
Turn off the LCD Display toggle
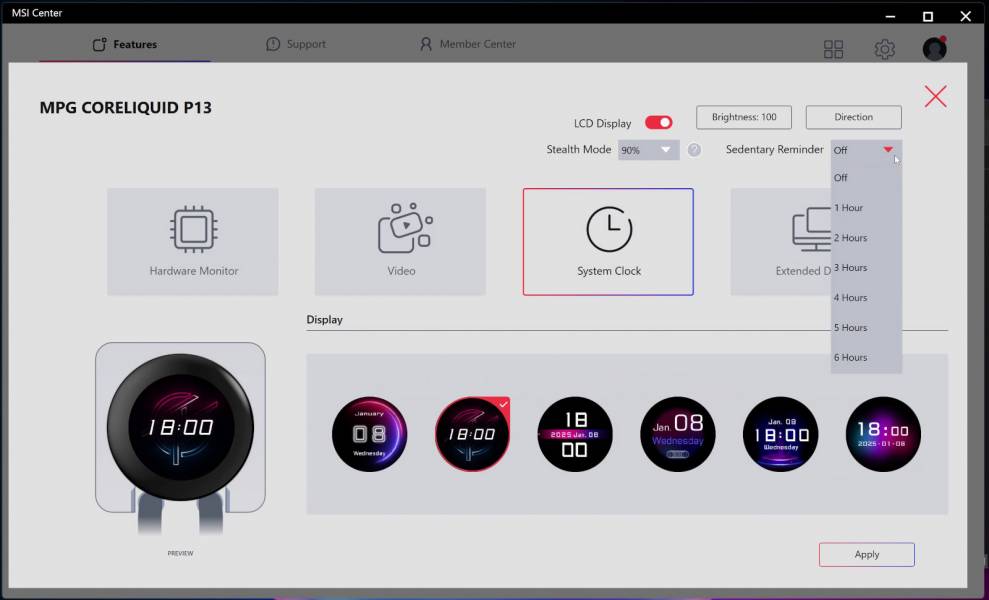(658, 123)
